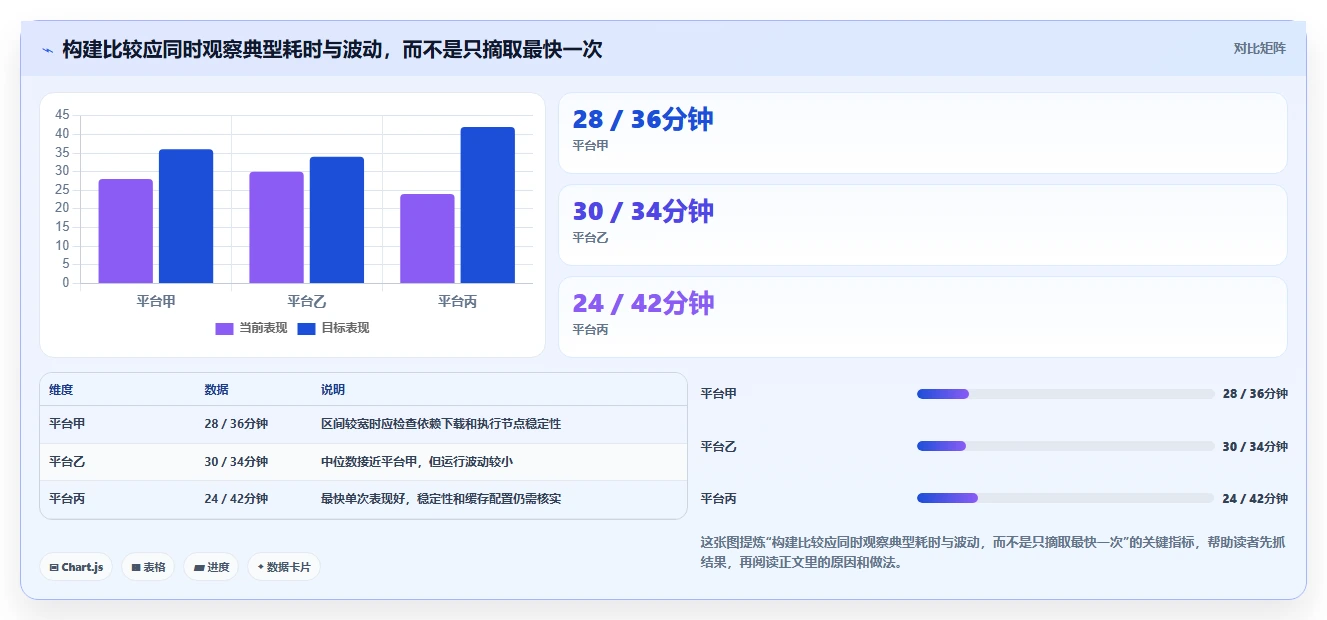1327x620 pixels.
Task: Click the lightning icon beside the title
Action: [47, 50]
